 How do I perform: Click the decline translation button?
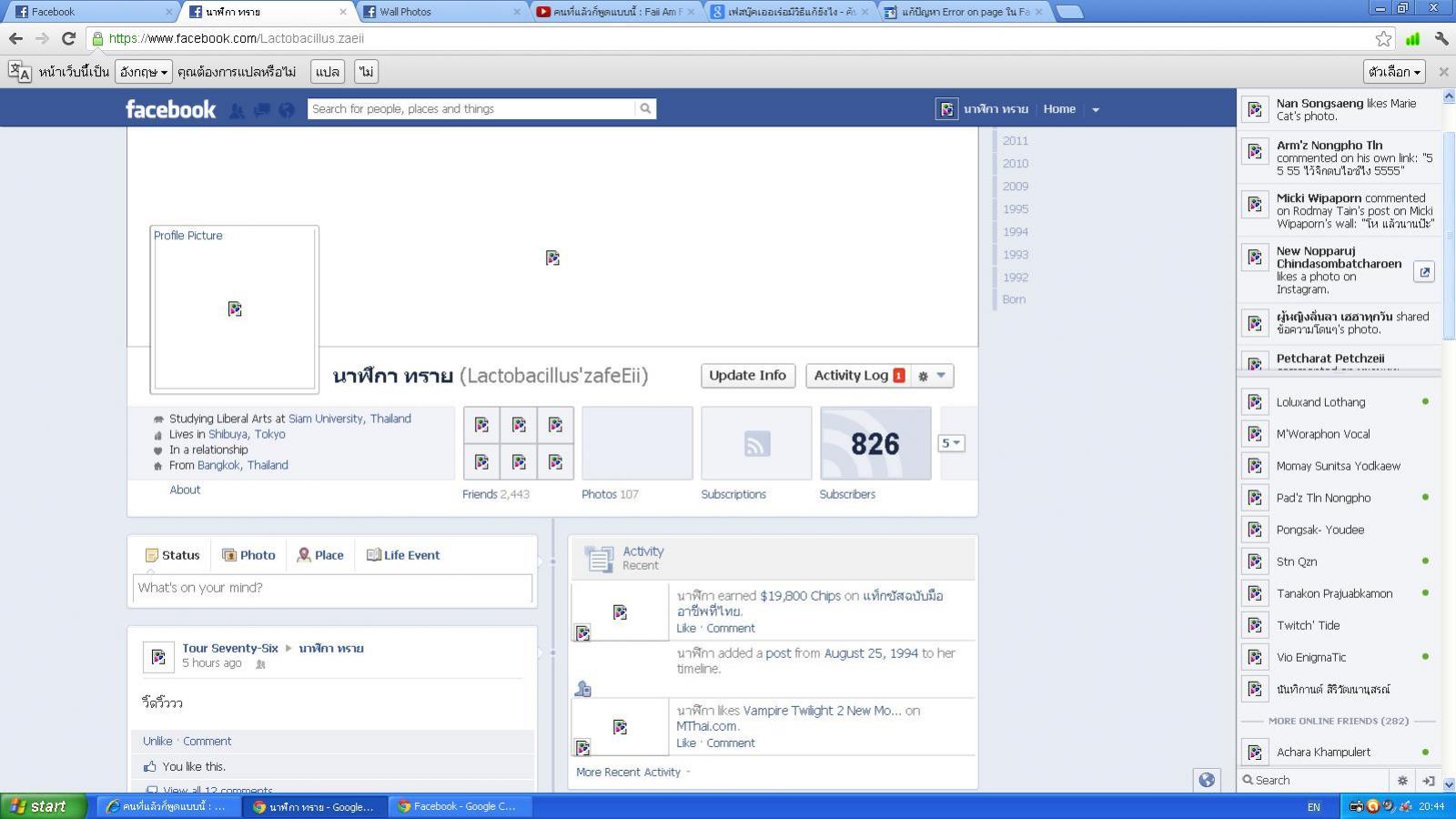[366, 72]
